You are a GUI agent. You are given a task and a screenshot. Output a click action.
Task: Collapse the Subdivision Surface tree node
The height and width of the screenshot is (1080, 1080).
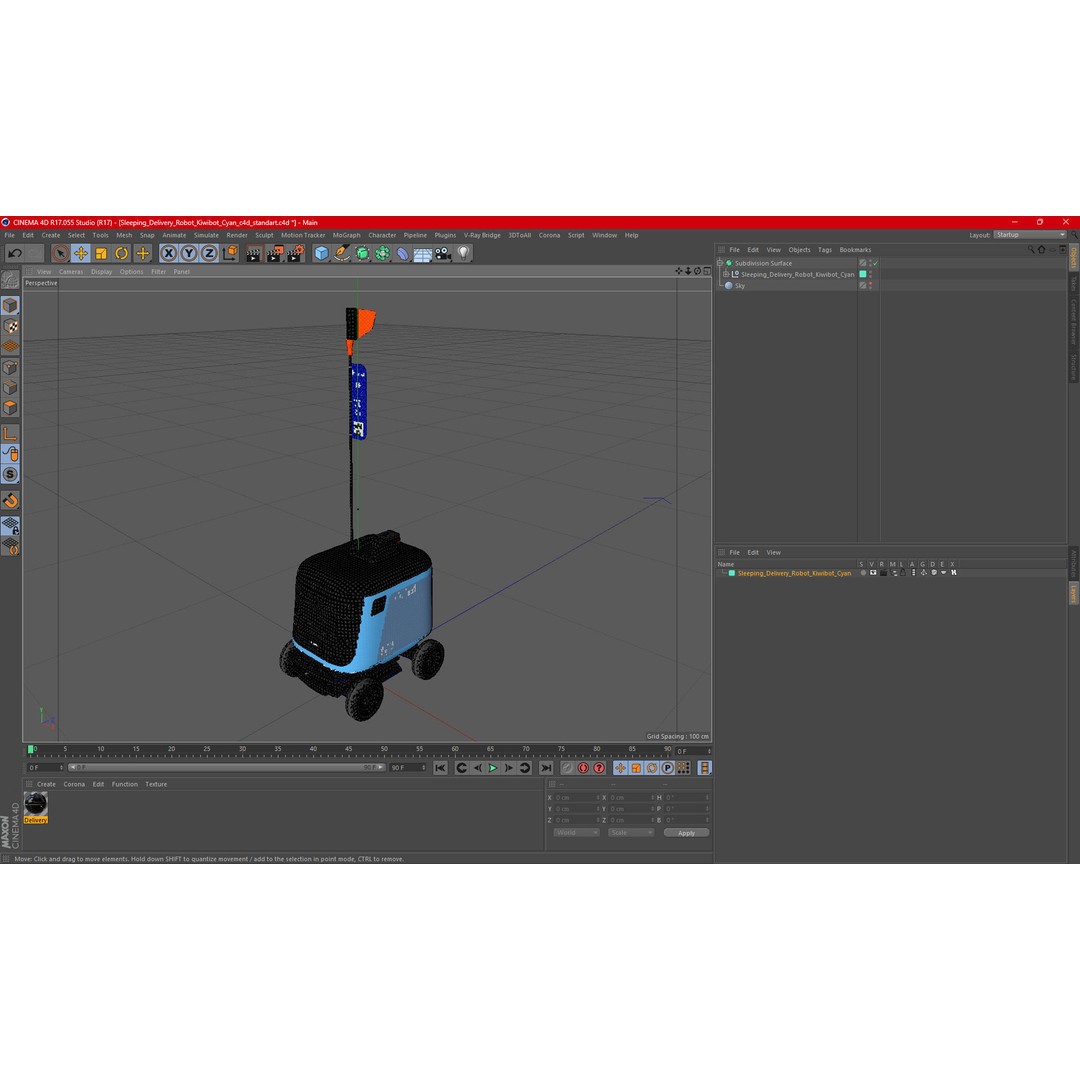pos(720,263)
